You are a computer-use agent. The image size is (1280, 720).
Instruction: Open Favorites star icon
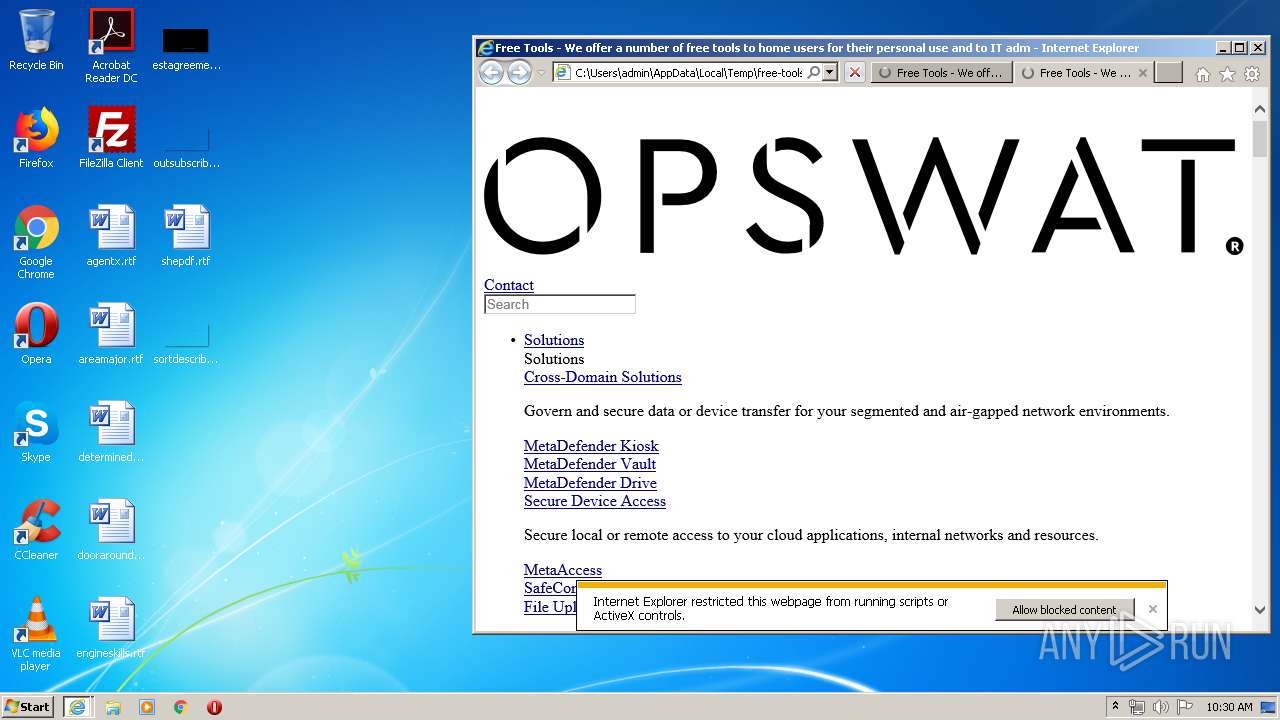point(1227,74)
